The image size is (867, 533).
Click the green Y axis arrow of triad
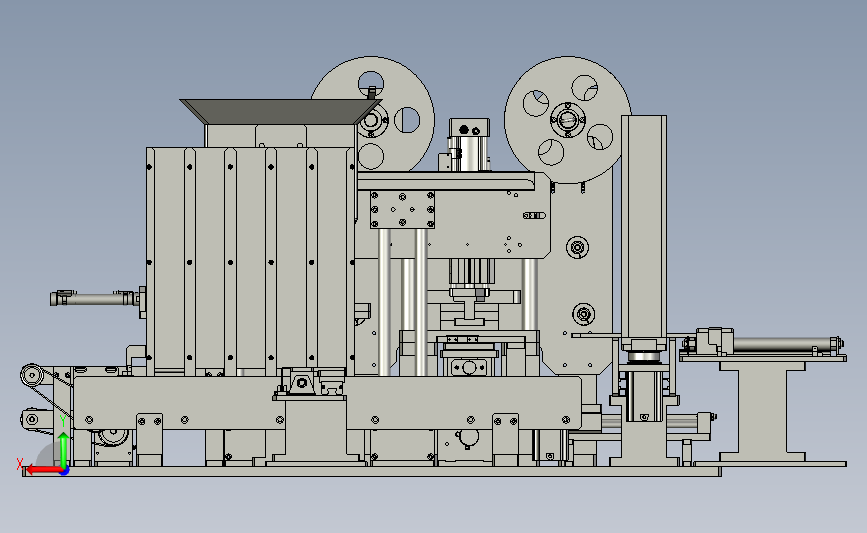click(64, 449)
